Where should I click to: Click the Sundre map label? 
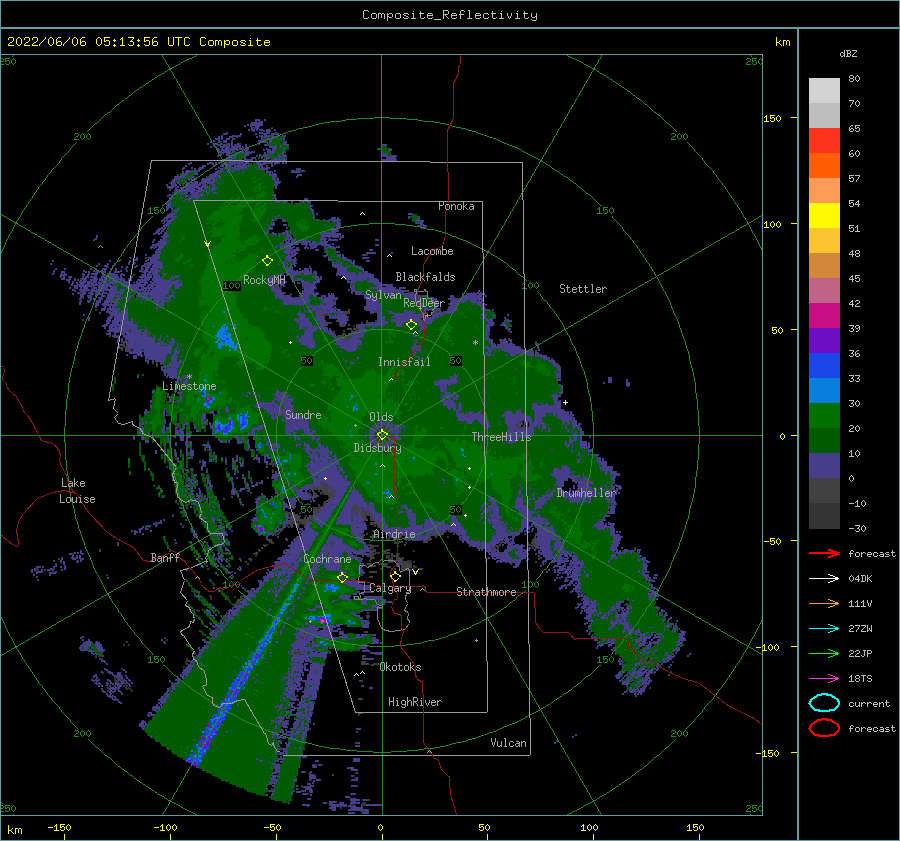coord(303,414)
